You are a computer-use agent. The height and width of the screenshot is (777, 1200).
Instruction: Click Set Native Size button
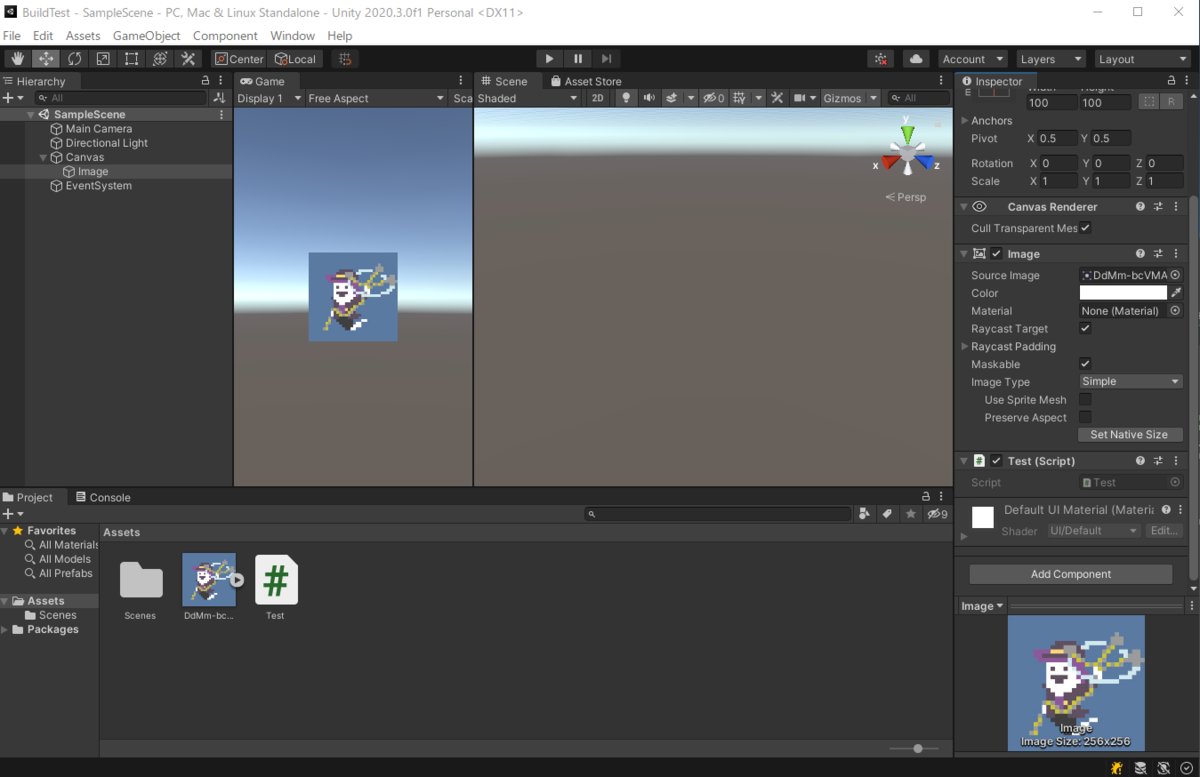point(1129,435)
